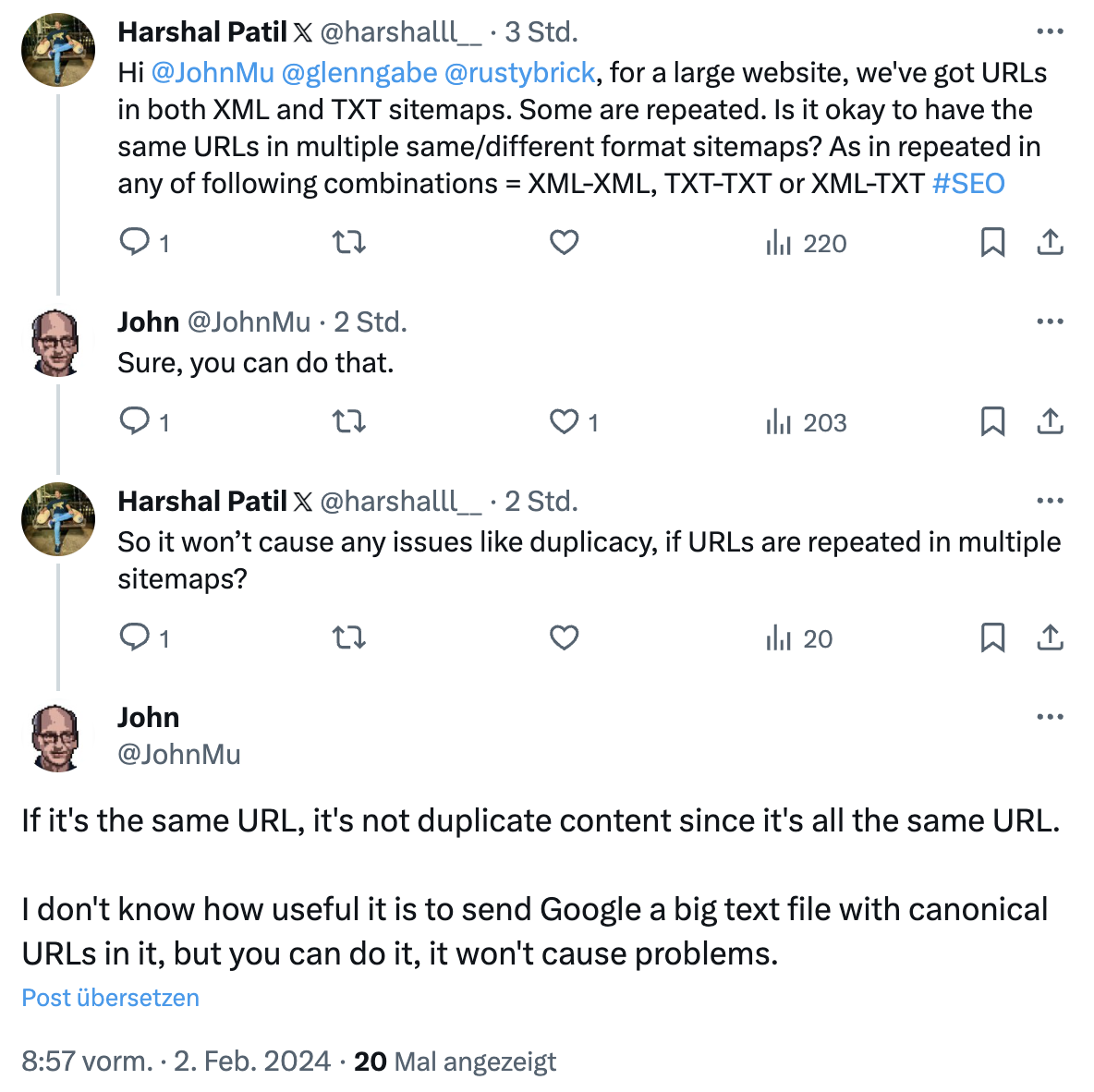Expand options on John's "Sure, you can do that" reply
This screenshot has width=1094, height=1092.
1049,321
